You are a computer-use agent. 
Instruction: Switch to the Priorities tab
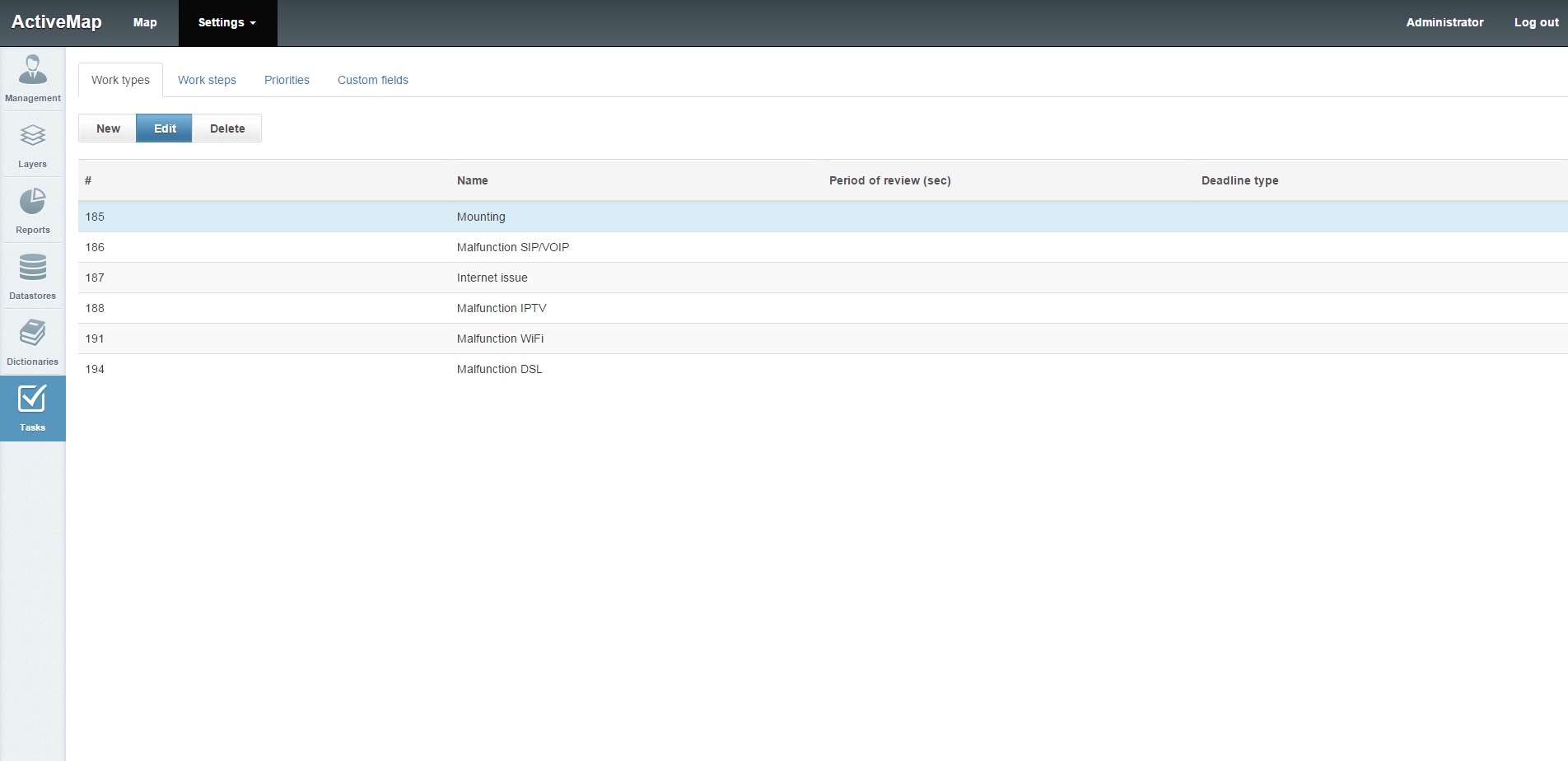click(x=287, y=80)
